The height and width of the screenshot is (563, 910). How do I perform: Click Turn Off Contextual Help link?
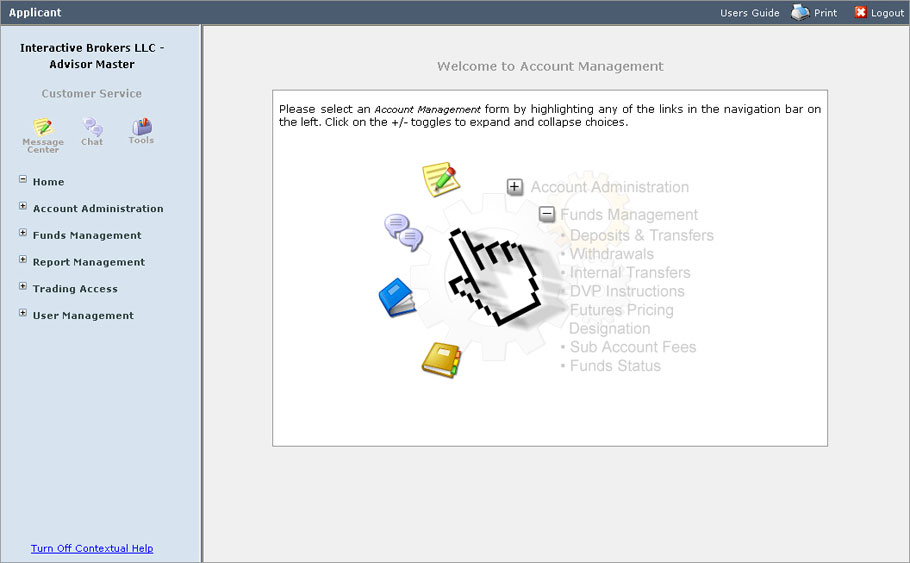pos(92,548)
